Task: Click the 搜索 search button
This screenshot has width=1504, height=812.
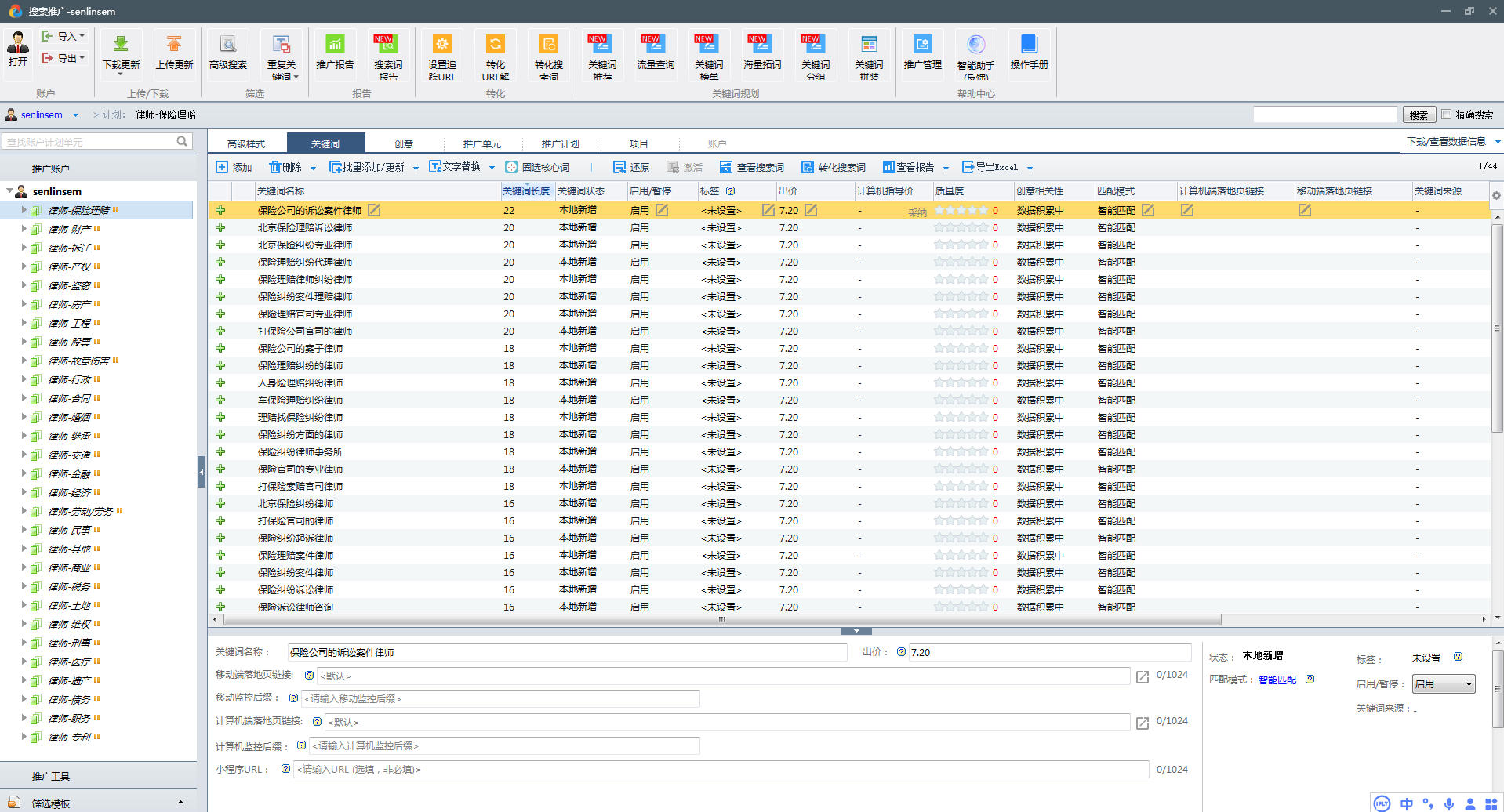Action: [1419, 115]
